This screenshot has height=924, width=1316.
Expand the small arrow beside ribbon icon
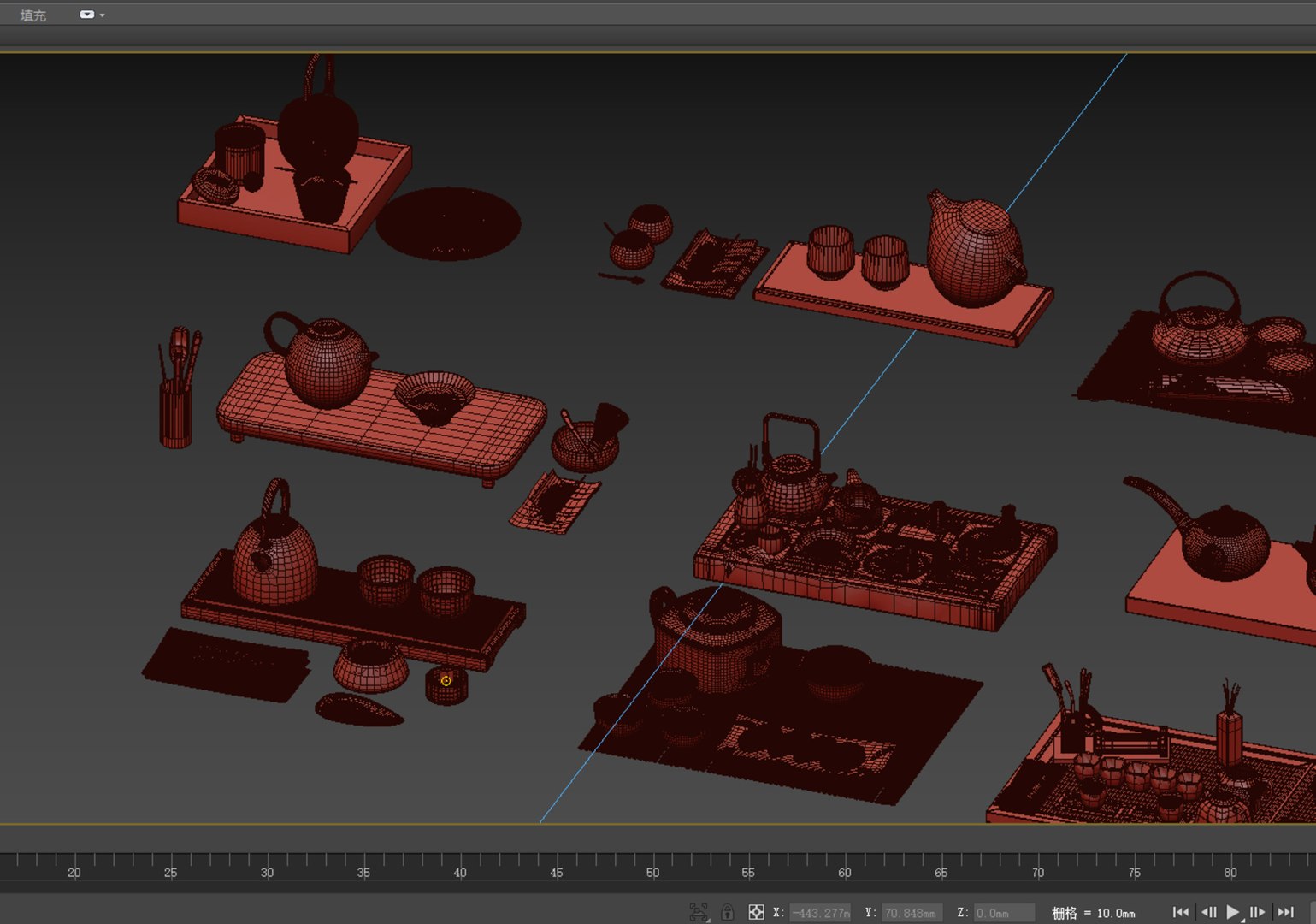(x=102, y=15)
